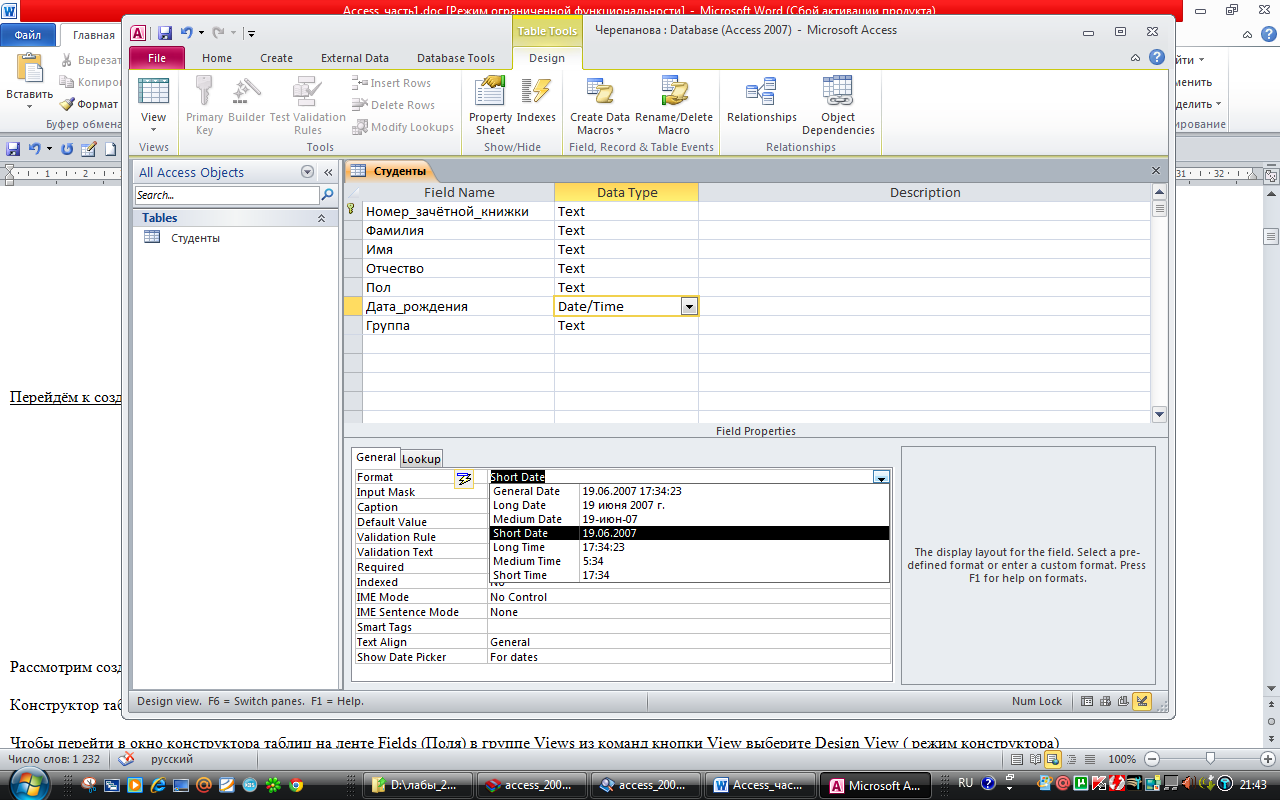The image size is (1280, 800).
Task: Click the Undo arrow icon in Access title bar
Action: (x=186, y=32)
